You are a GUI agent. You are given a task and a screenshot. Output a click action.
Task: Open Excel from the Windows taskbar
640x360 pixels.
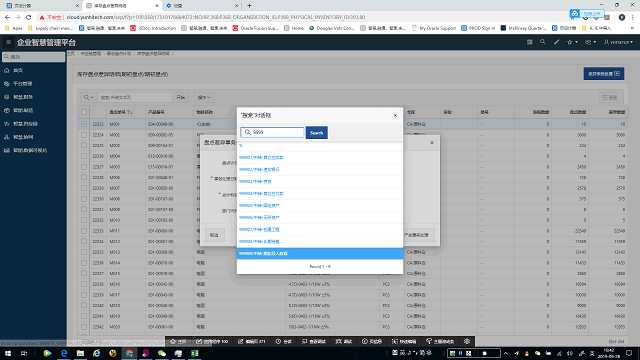[x=195, y=353]
